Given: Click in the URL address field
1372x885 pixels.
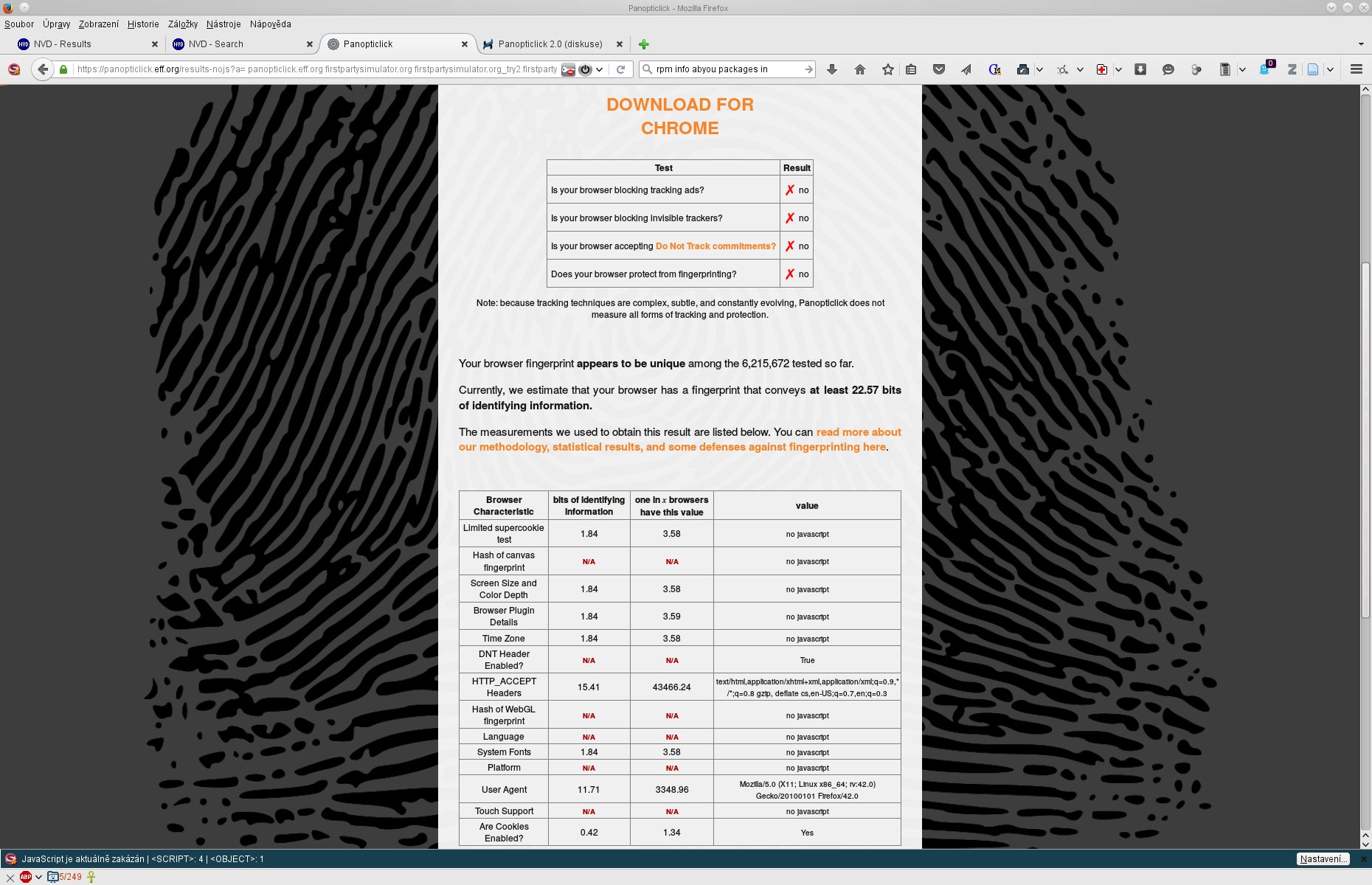Looking at the screenshot, I should 317,69.
